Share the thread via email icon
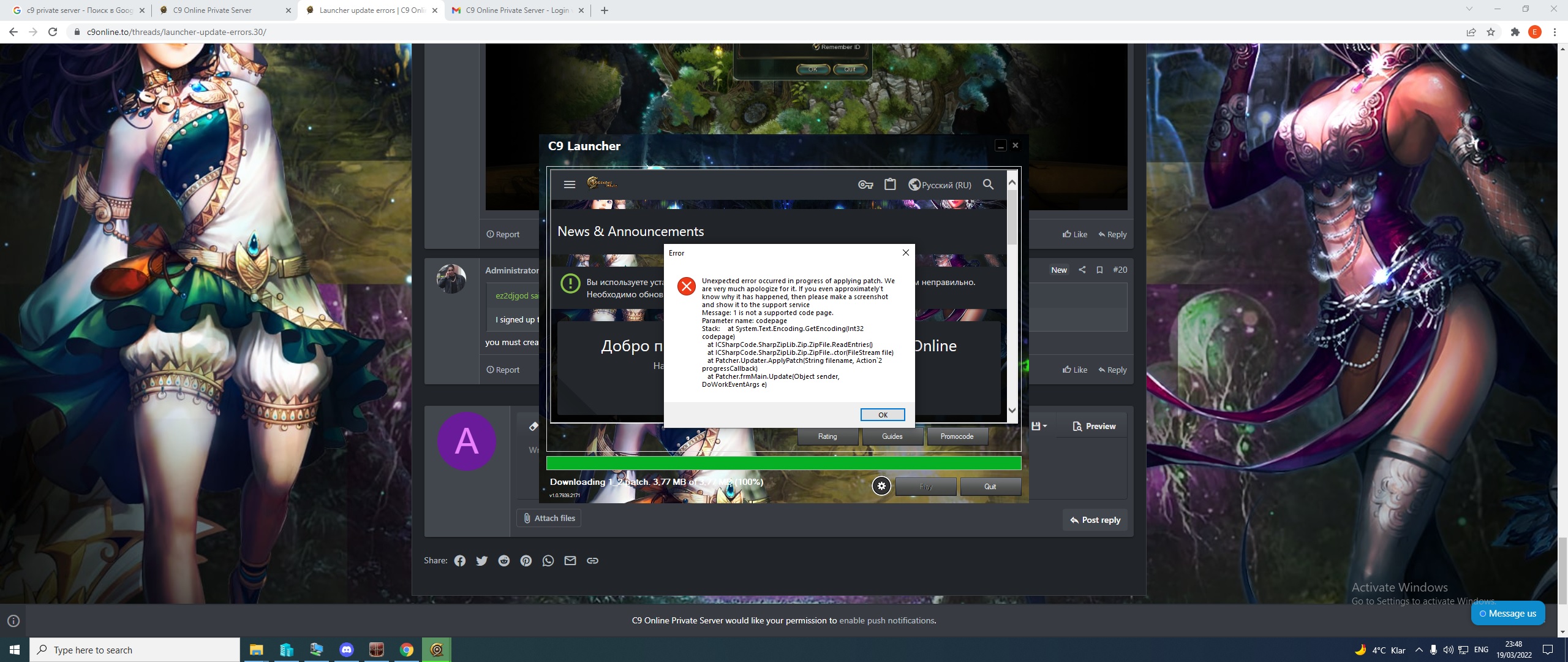The image size is (1568, 662). coord(570,561)
